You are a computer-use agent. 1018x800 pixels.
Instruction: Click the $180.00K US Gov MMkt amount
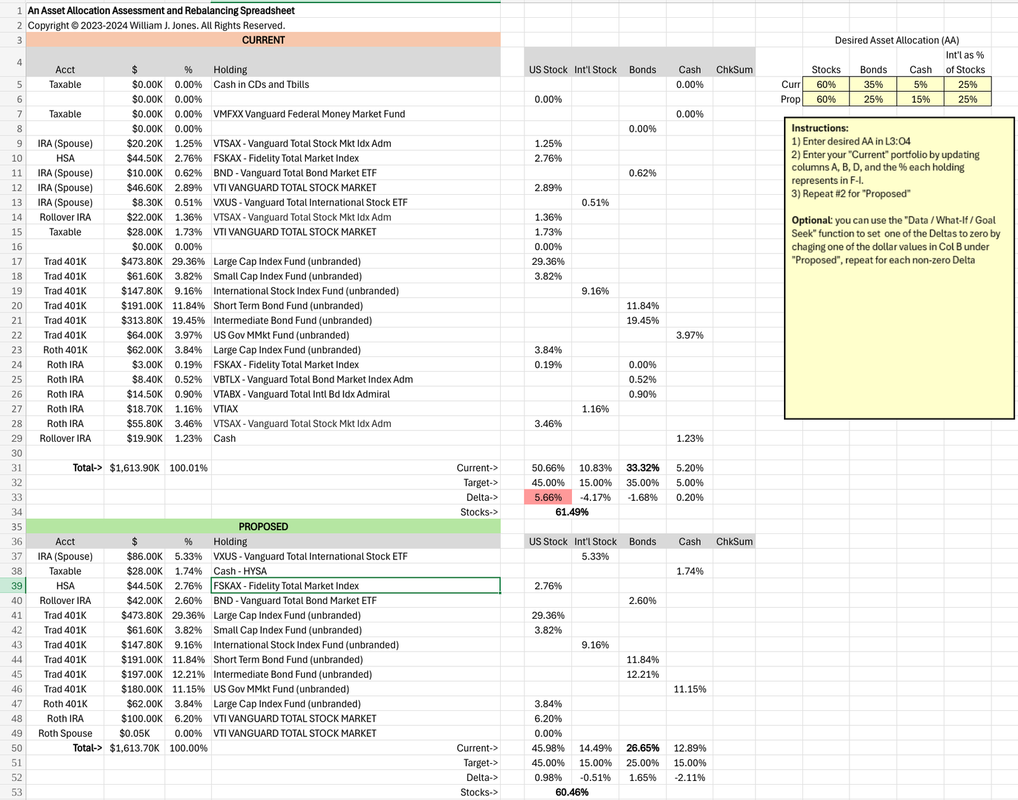134,689
